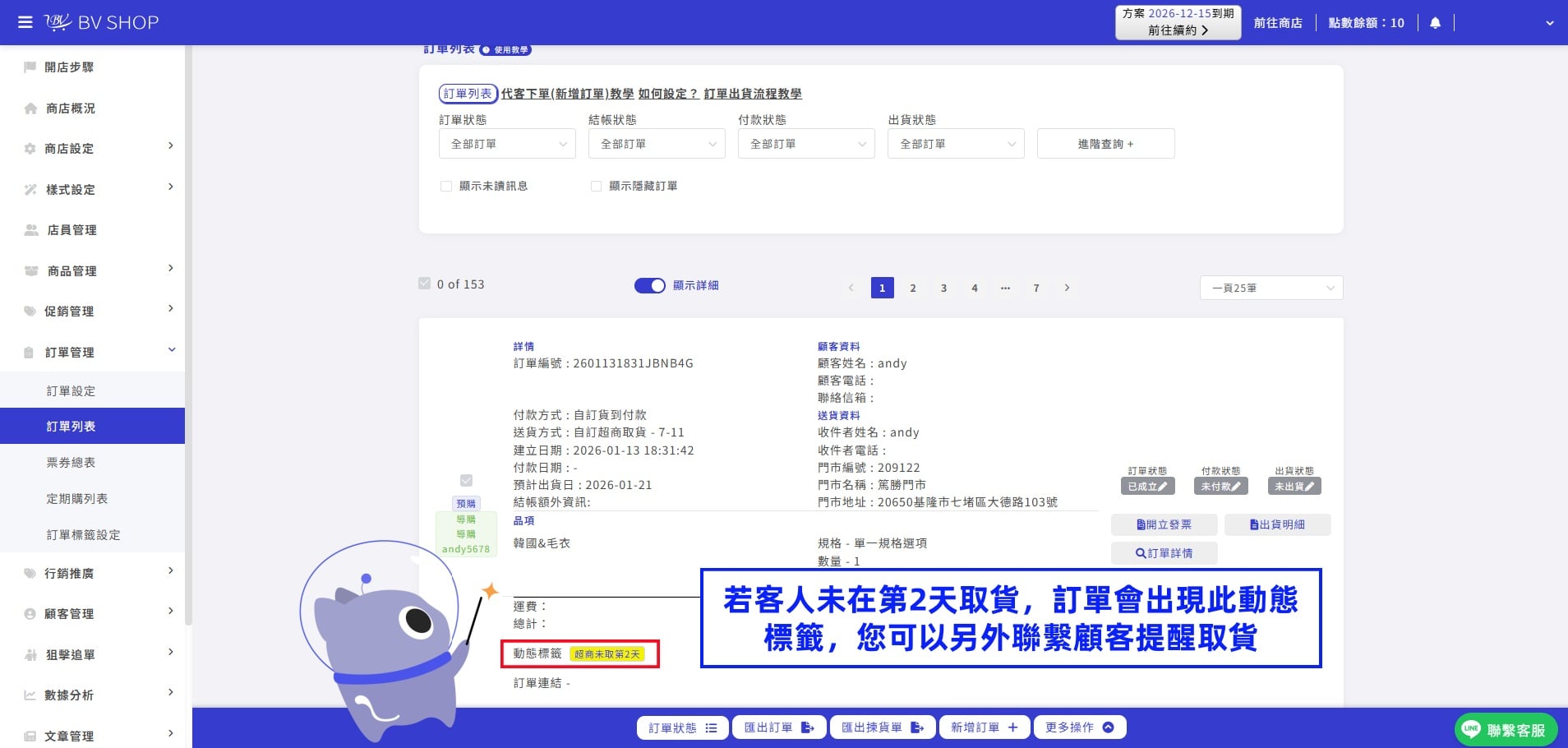
Task: Click the 商店設定 gear icon
Action: point(30,148)
